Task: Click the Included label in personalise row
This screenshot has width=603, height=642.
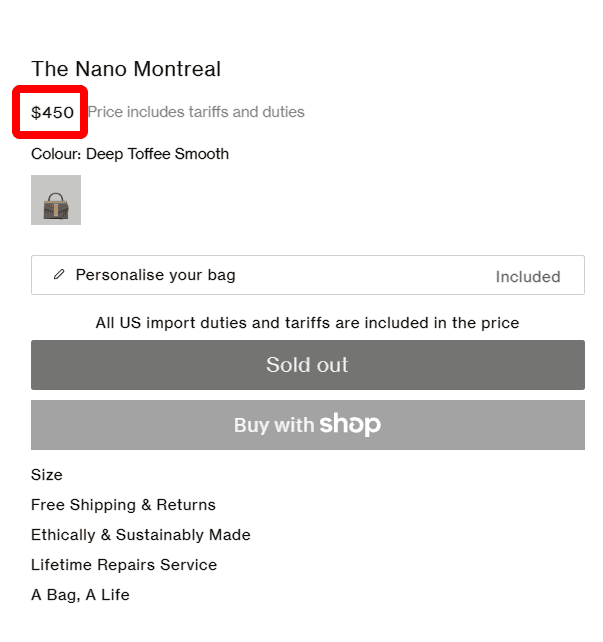Action: click(x=527, y=277)
